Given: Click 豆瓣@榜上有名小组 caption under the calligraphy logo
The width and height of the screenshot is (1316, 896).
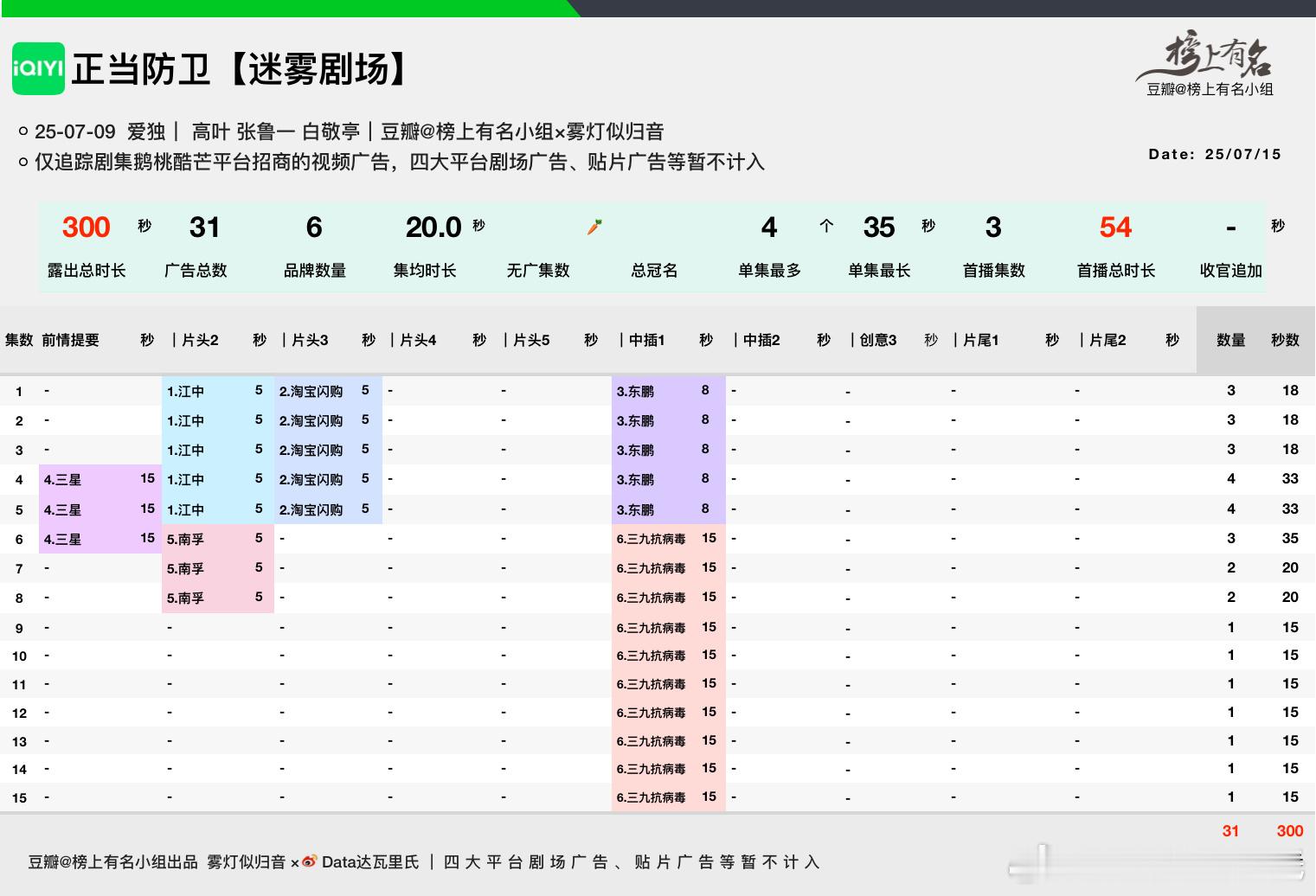Looking at the screenshot, I should 1210,89.
